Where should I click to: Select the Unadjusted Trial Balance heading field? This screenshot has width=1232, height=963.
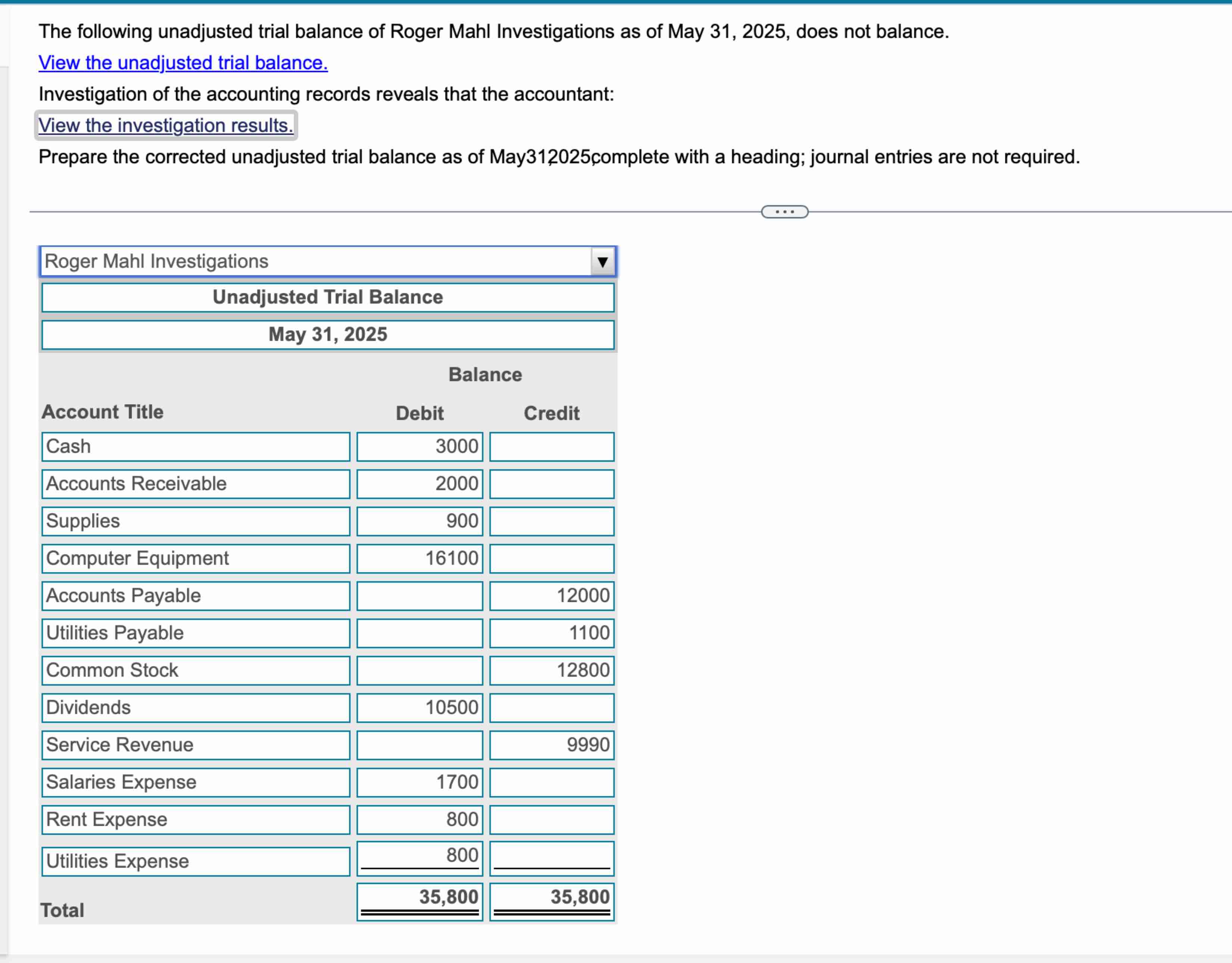click(x=328, y=297)
